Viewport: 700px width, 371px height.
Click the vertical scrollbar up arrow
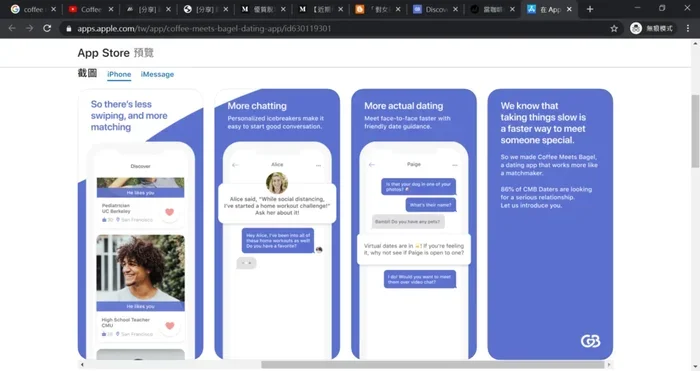coord(695,43)
